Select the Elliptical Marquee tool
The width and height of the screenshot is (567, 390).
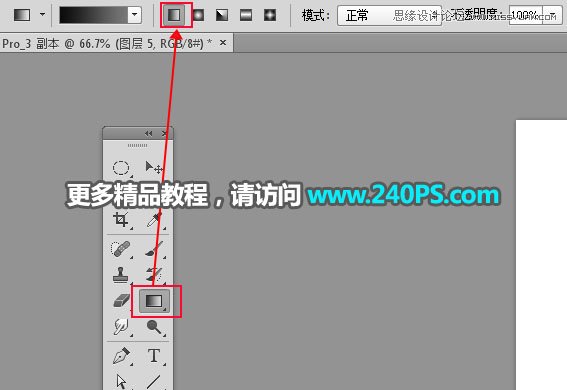[x=121, y=168]
